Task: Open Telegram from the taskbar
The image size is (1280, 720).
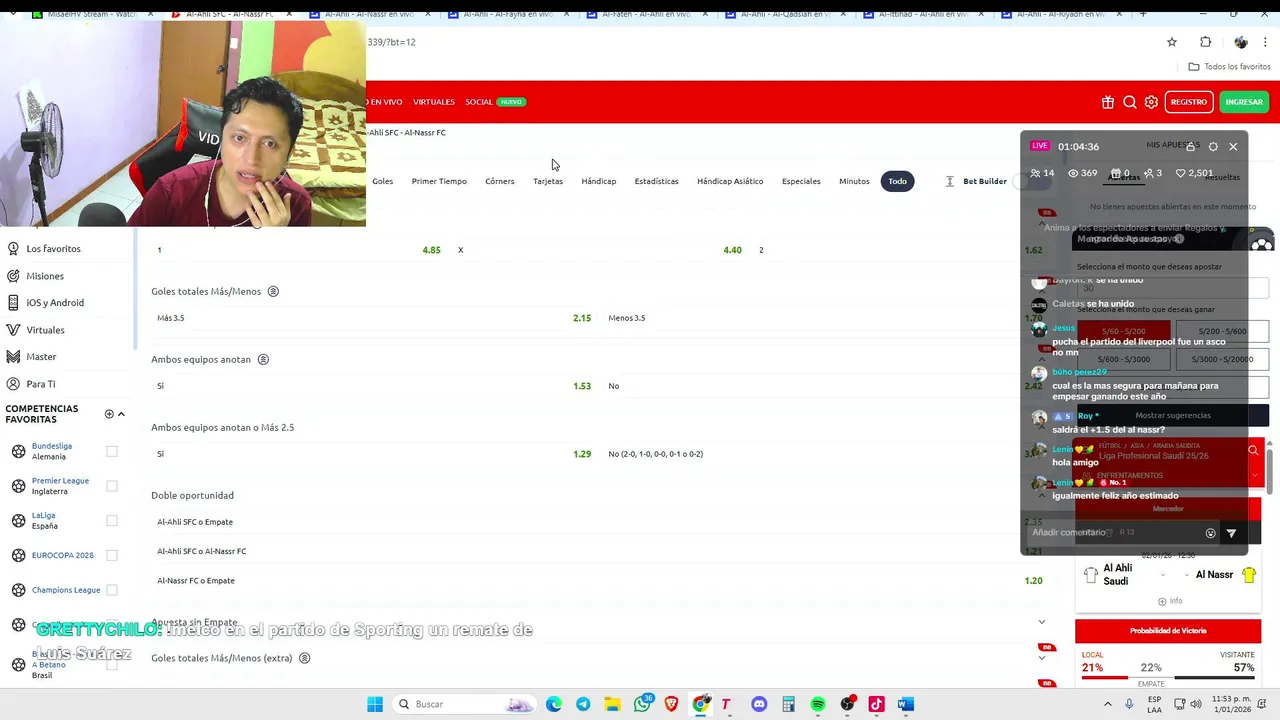Action: [x=583, y=704]
